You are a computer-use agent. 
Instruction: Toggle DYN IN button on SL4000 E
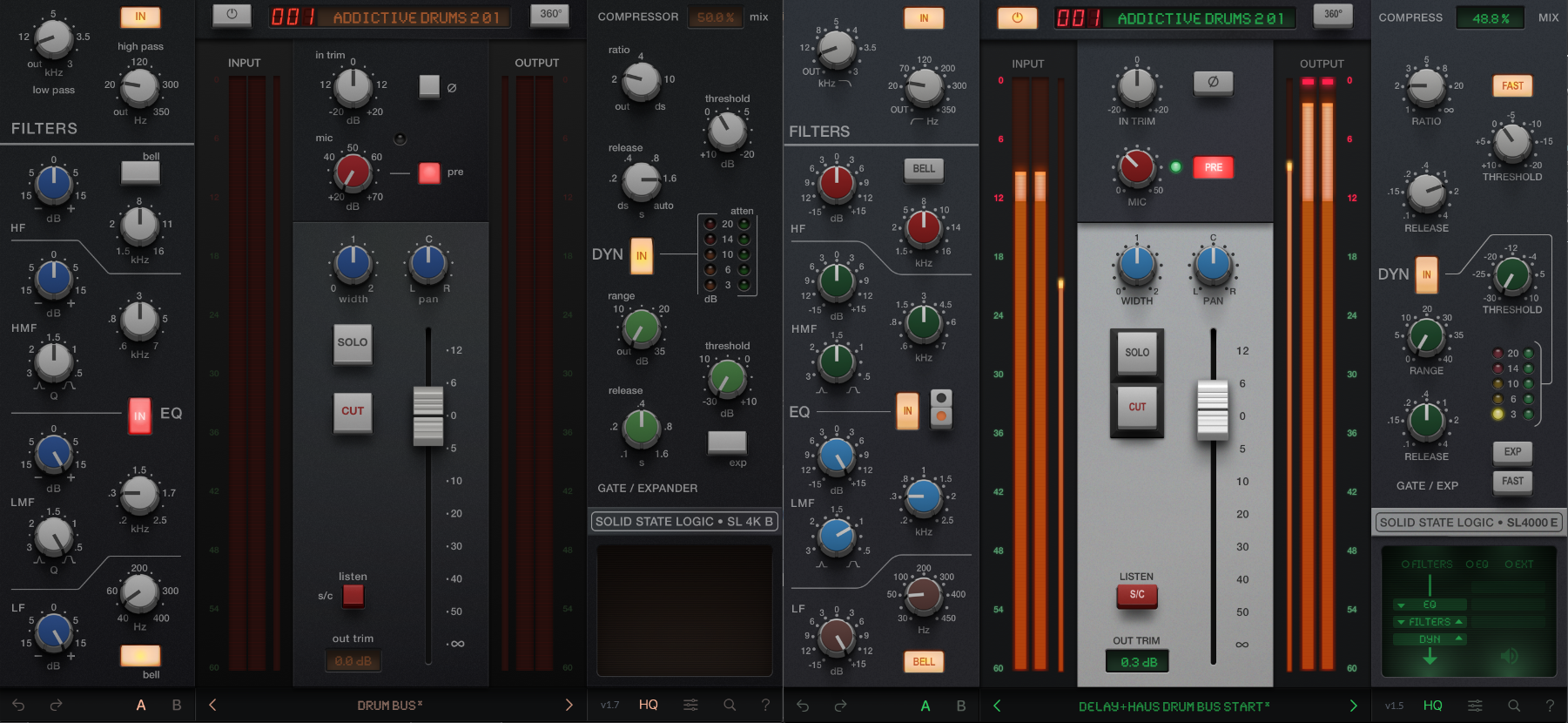1426,274
